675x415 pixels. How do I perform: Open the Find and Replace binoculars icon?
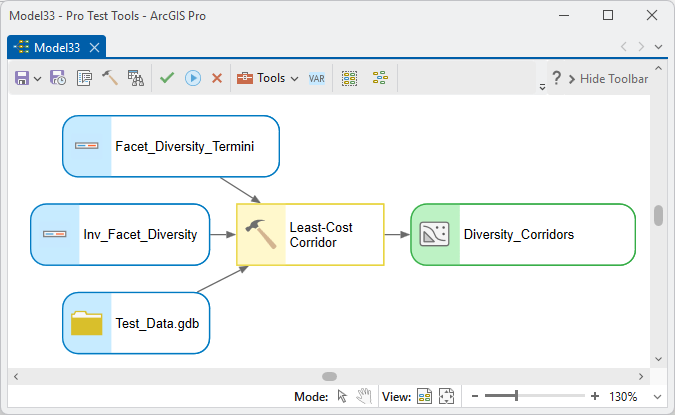[x=136, y=78]
